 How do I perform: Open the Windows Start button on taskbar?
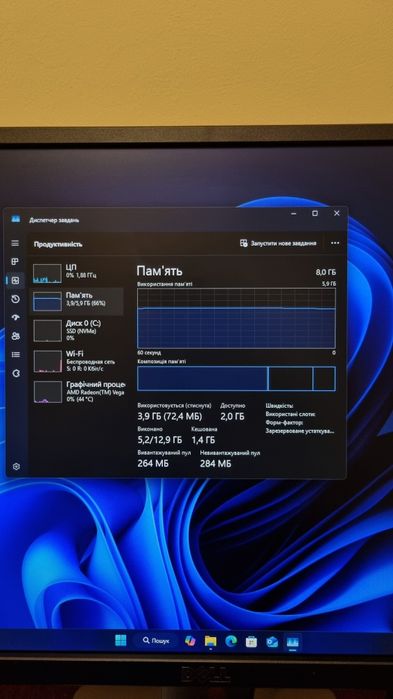(121, 640)
